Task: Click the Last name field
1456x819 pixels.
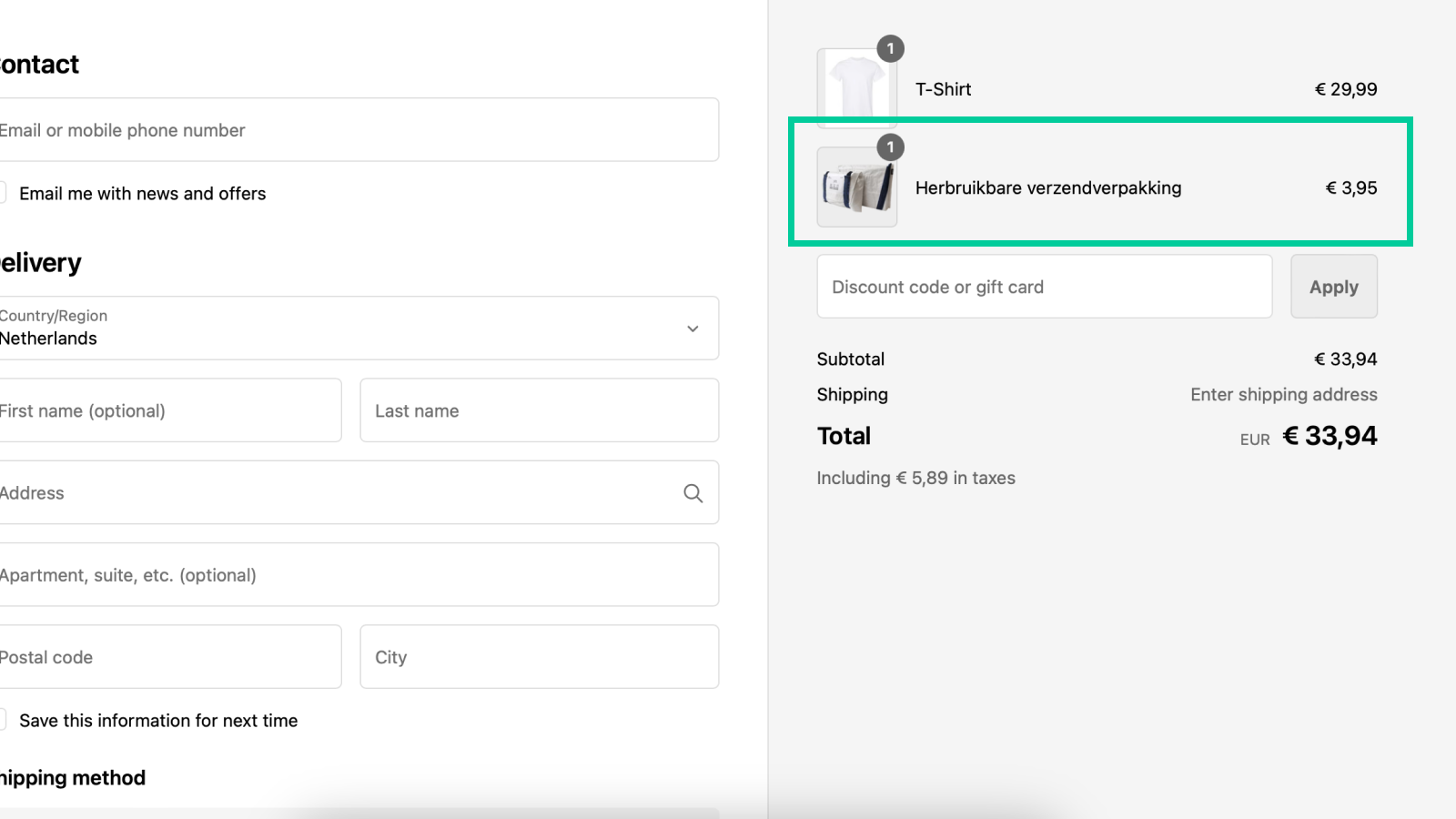Action: tap(539, 410)
